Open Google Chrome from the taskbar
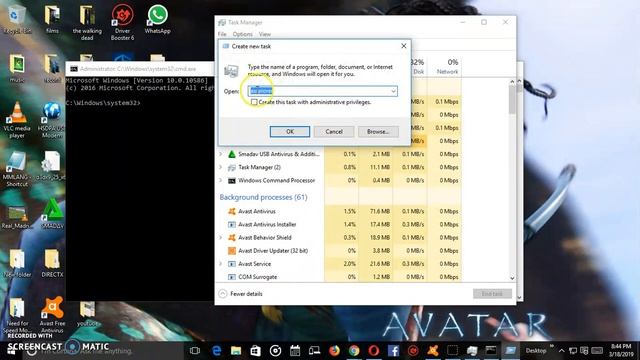Image resolution: width=640 pixels, height=360 pixels. 354,351
